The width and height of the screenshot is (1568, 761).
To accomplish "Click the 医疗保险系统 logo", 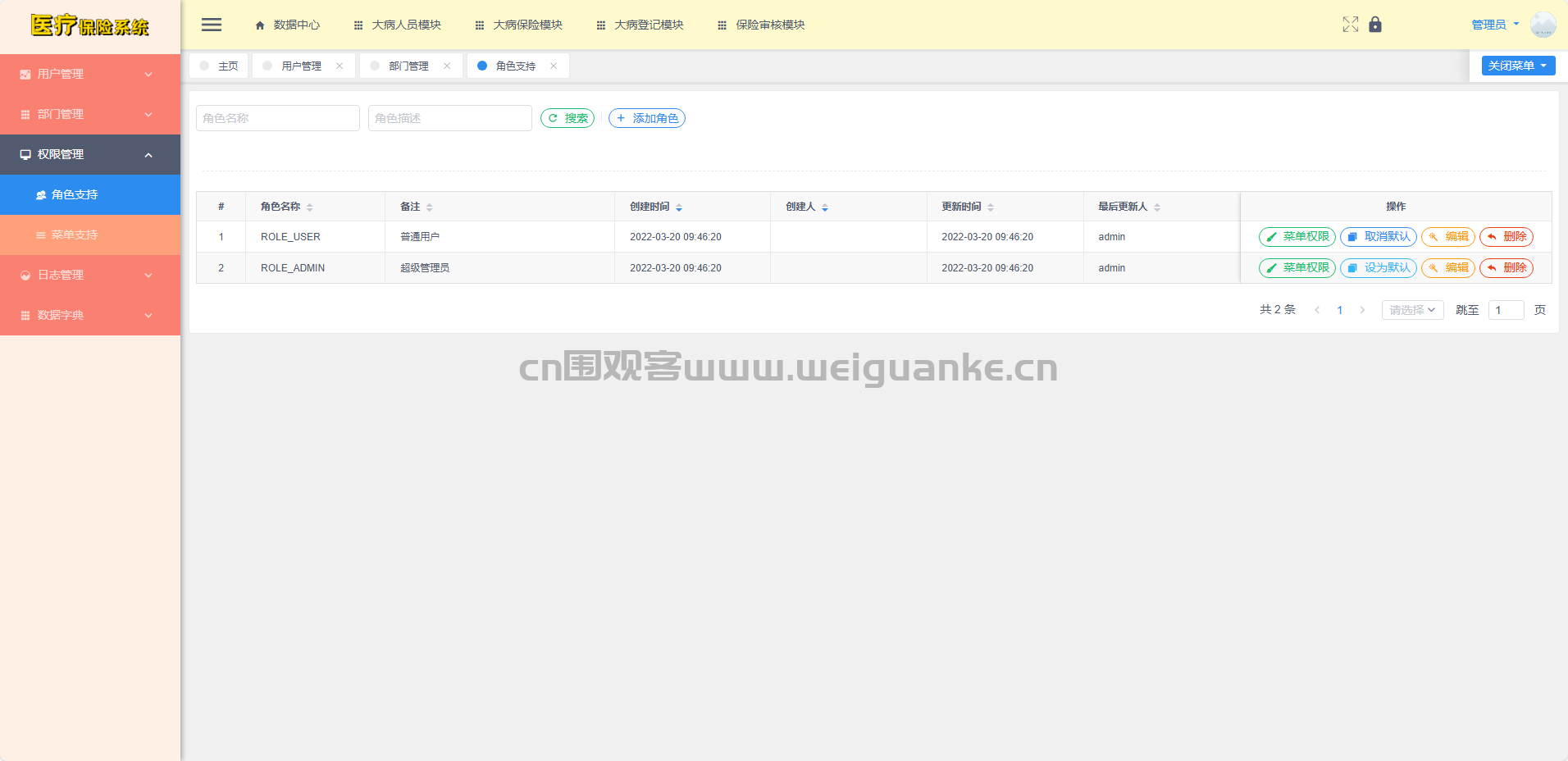I will 90,25.
